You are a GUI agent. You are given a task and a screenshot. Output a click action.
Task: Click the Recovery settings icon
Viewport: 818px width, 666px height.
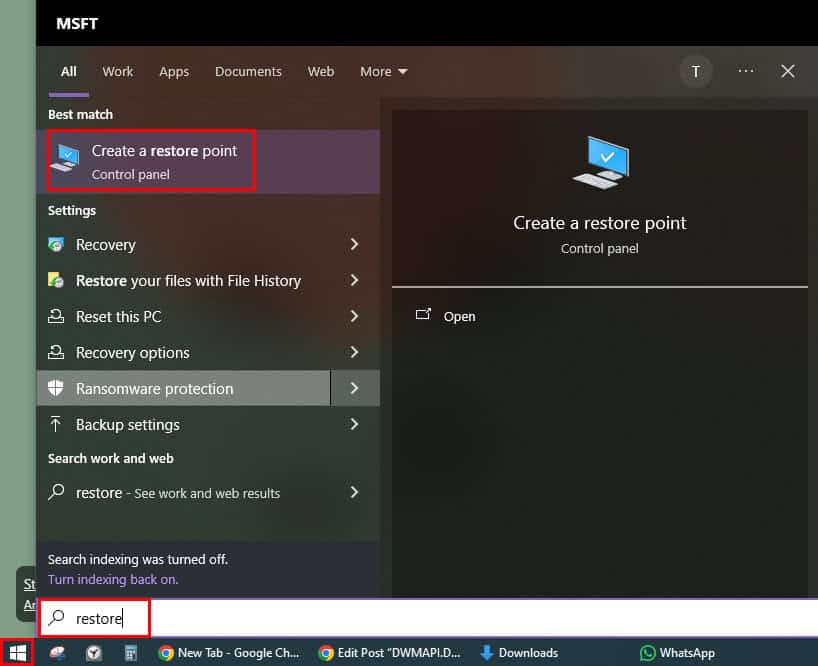[56, 244]
